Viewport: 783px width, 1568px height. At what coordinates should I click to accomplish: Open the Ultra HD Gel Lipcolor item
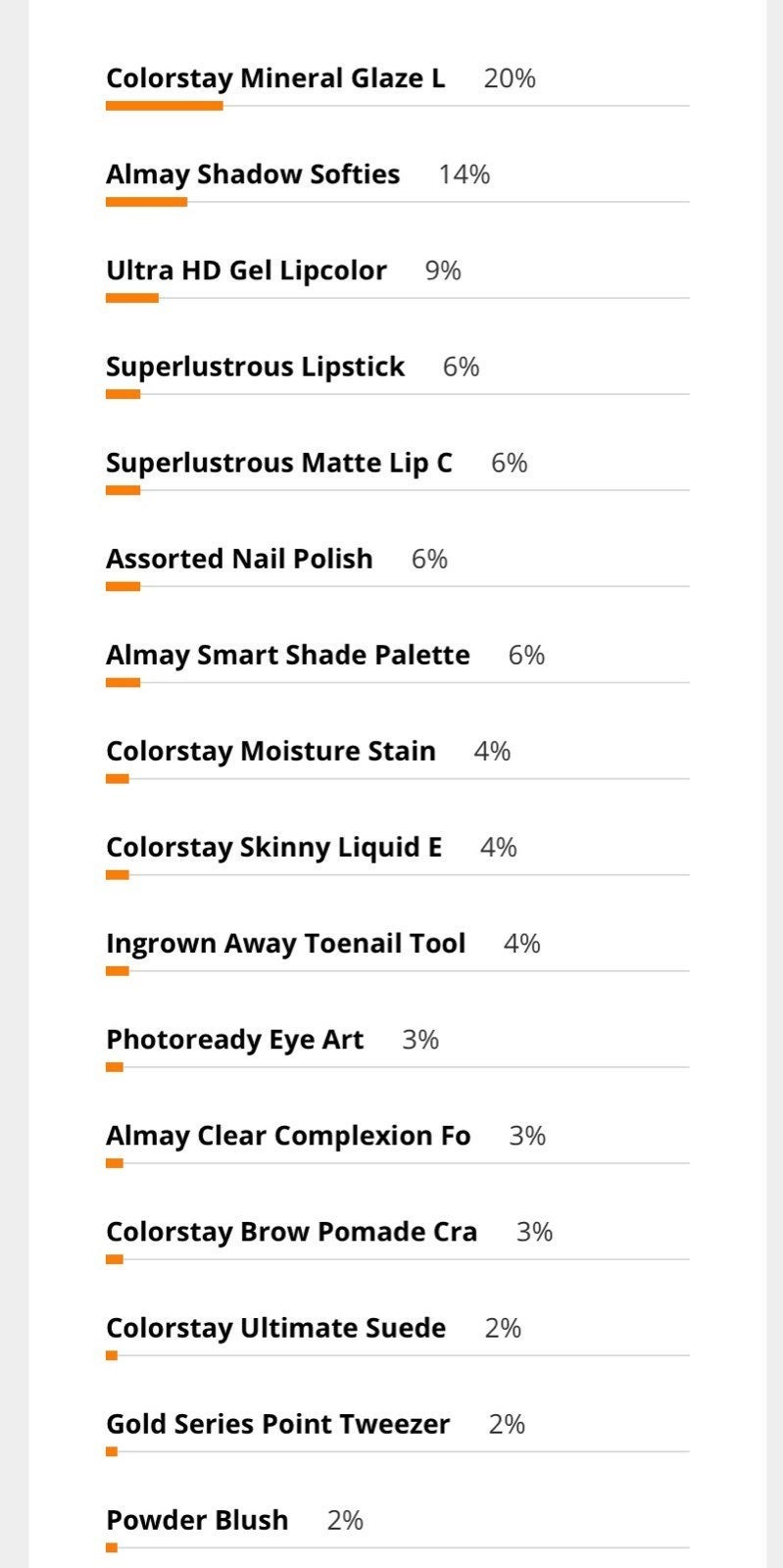click(x=246, y=270)
